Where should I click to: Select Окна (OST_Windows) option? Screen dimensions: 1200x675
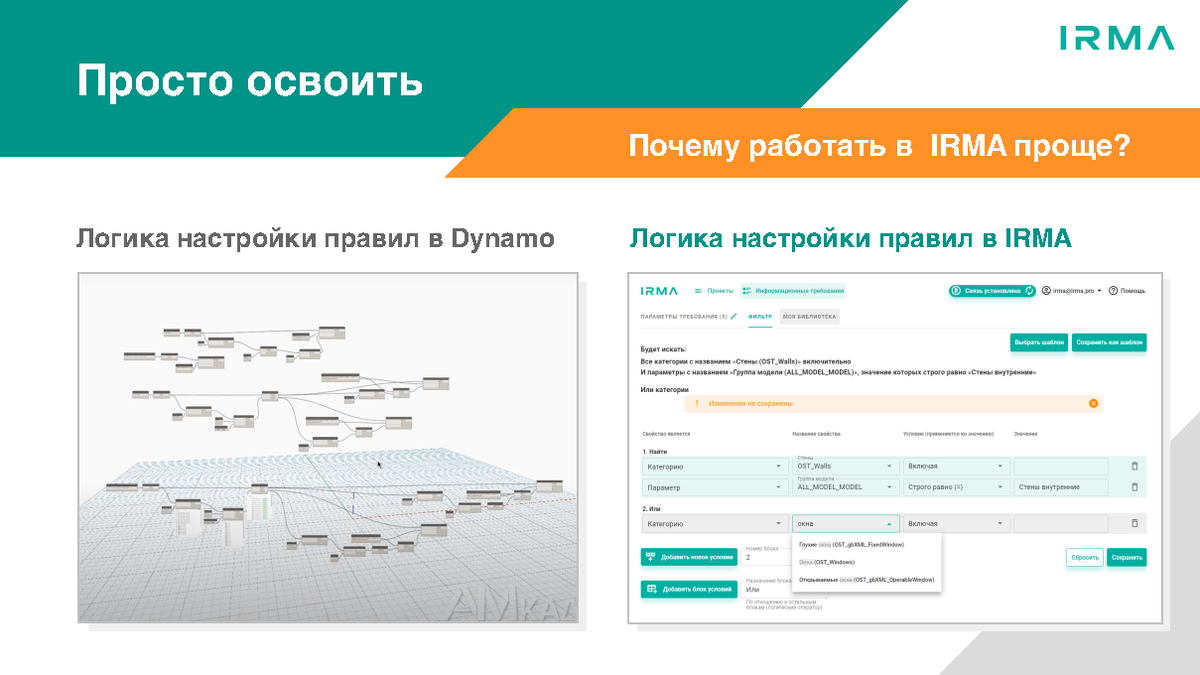pos(866,562)
